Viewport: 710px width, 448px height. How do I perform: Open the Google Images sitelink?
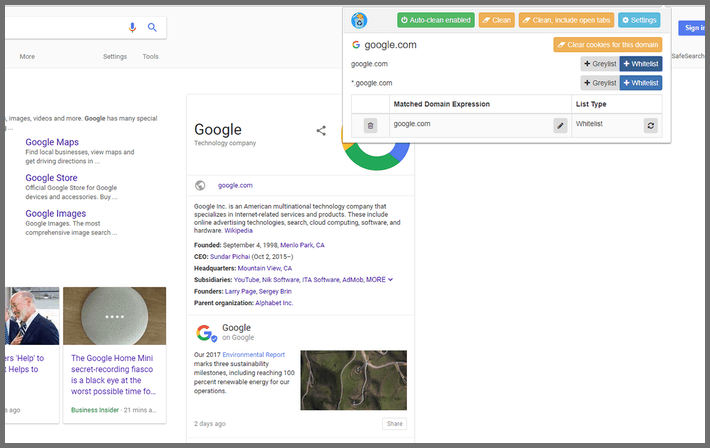point(56,214)
